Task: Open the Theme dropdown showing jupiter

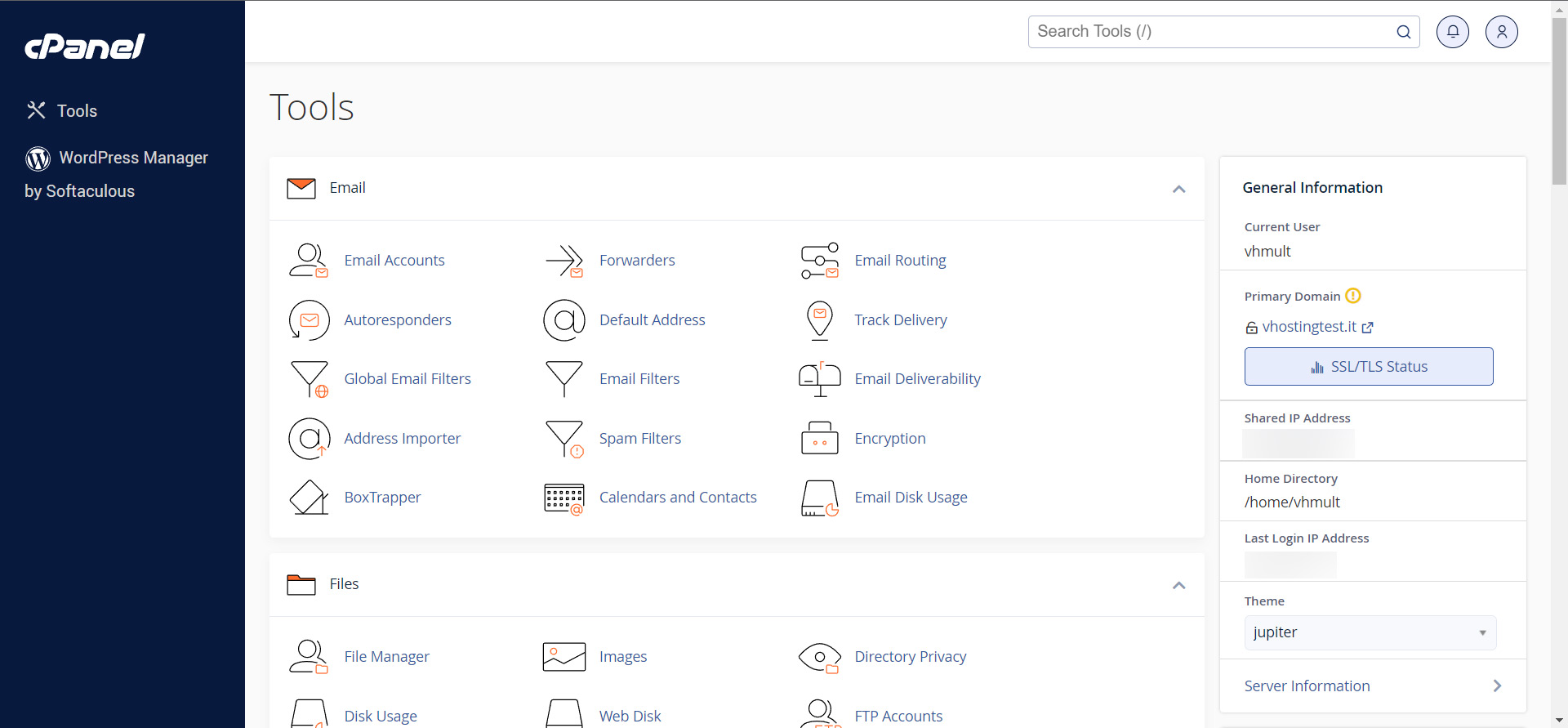Action: (1370, 632)
